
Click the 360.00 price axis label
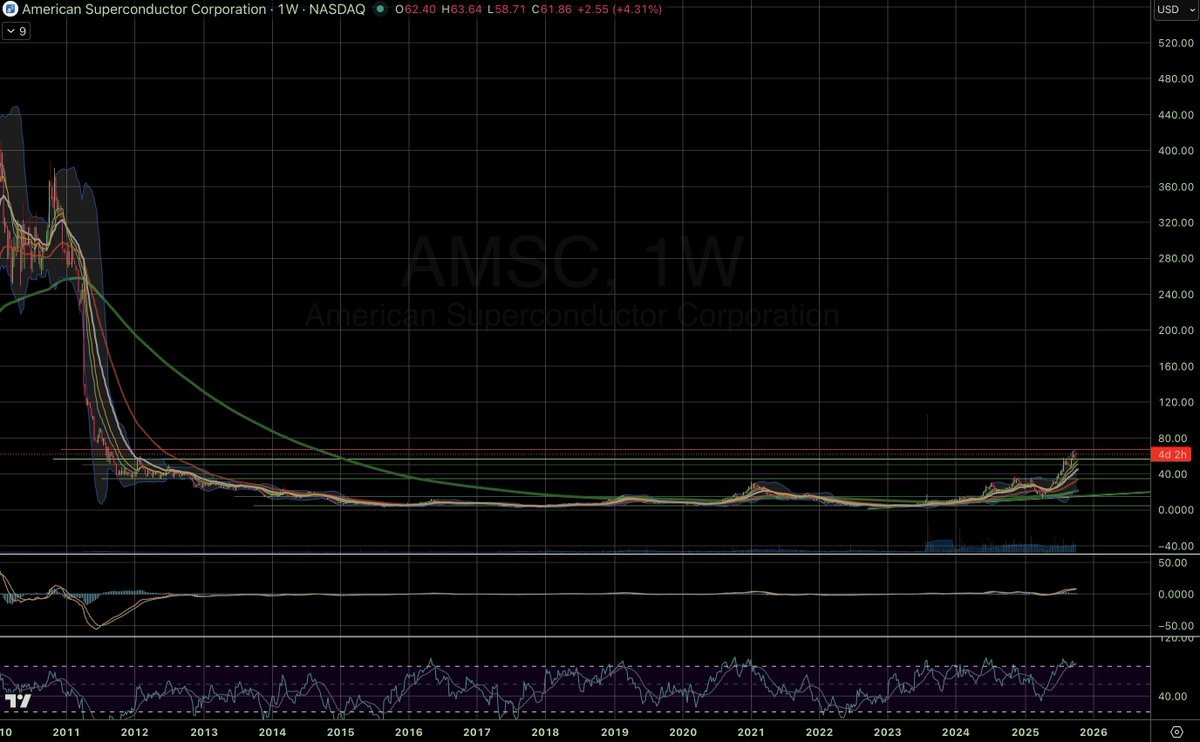coord(1176,187)
